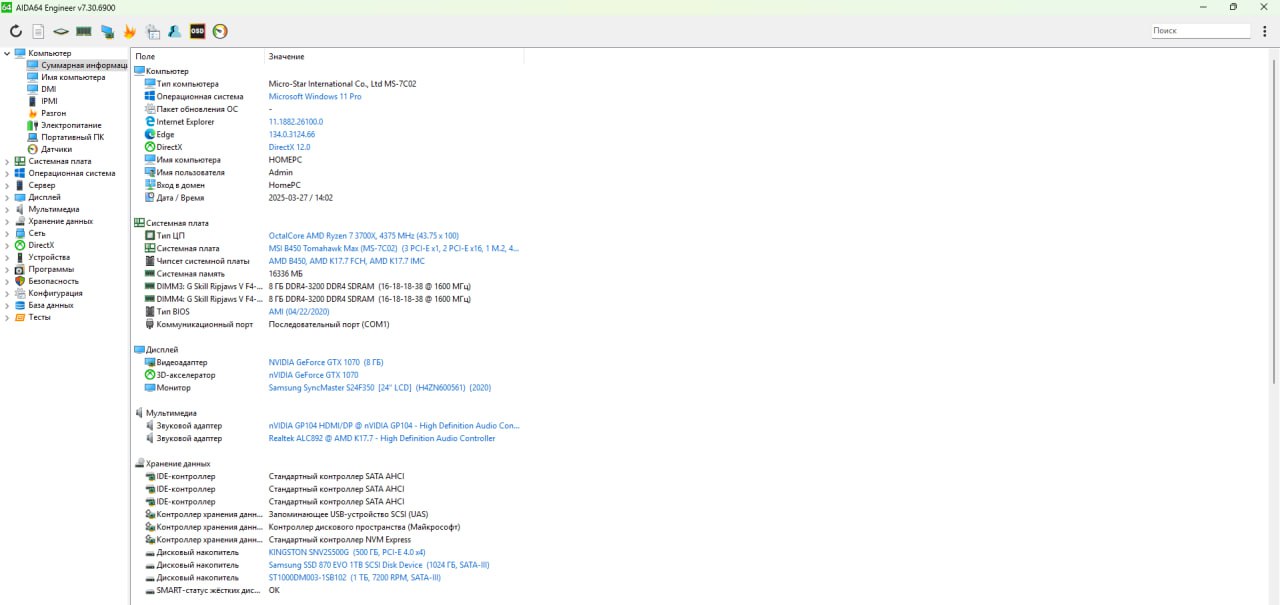Screen dimensions: 1280x605
Task: Expand the Операционная система tree node
Action: coord(7,173)
